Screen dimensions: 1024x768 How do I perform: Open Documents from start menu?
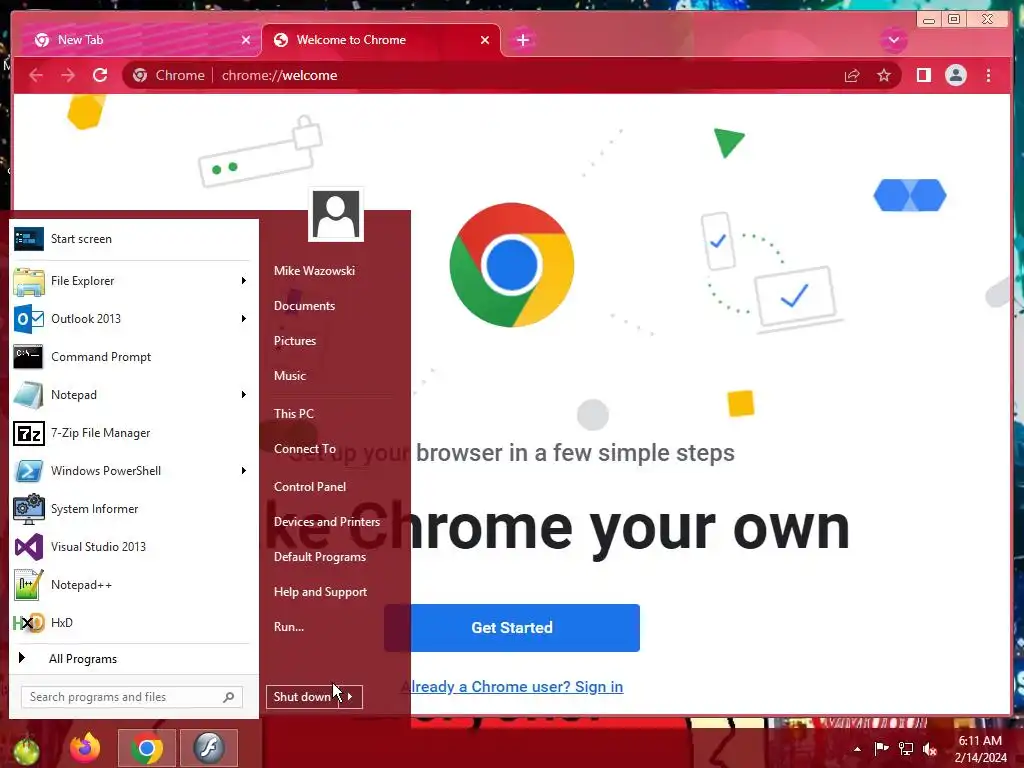click(x=304, y=306)
